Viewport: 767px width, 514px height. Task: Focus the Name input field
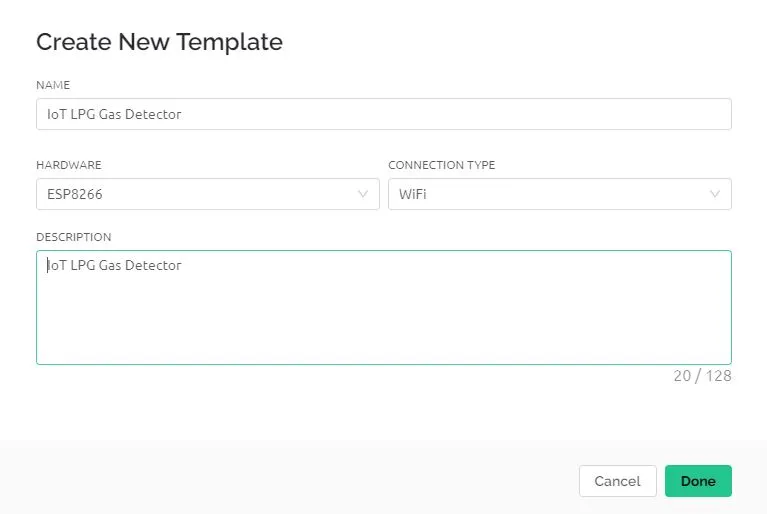tap(384, 114)
